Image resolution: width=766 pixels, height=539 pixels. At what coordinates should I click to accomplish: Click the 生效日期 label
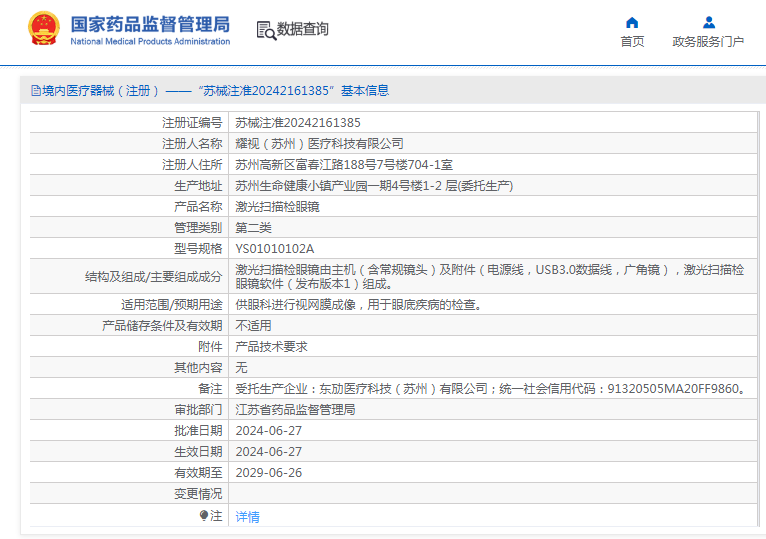[x=198, y=452]
